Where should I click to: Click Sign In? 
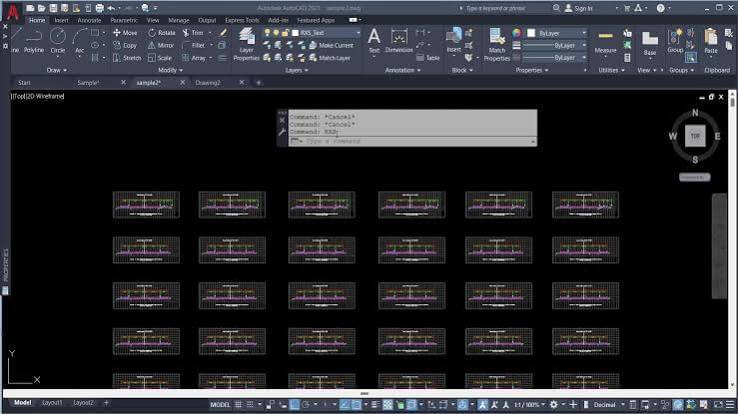click(578, 8)
